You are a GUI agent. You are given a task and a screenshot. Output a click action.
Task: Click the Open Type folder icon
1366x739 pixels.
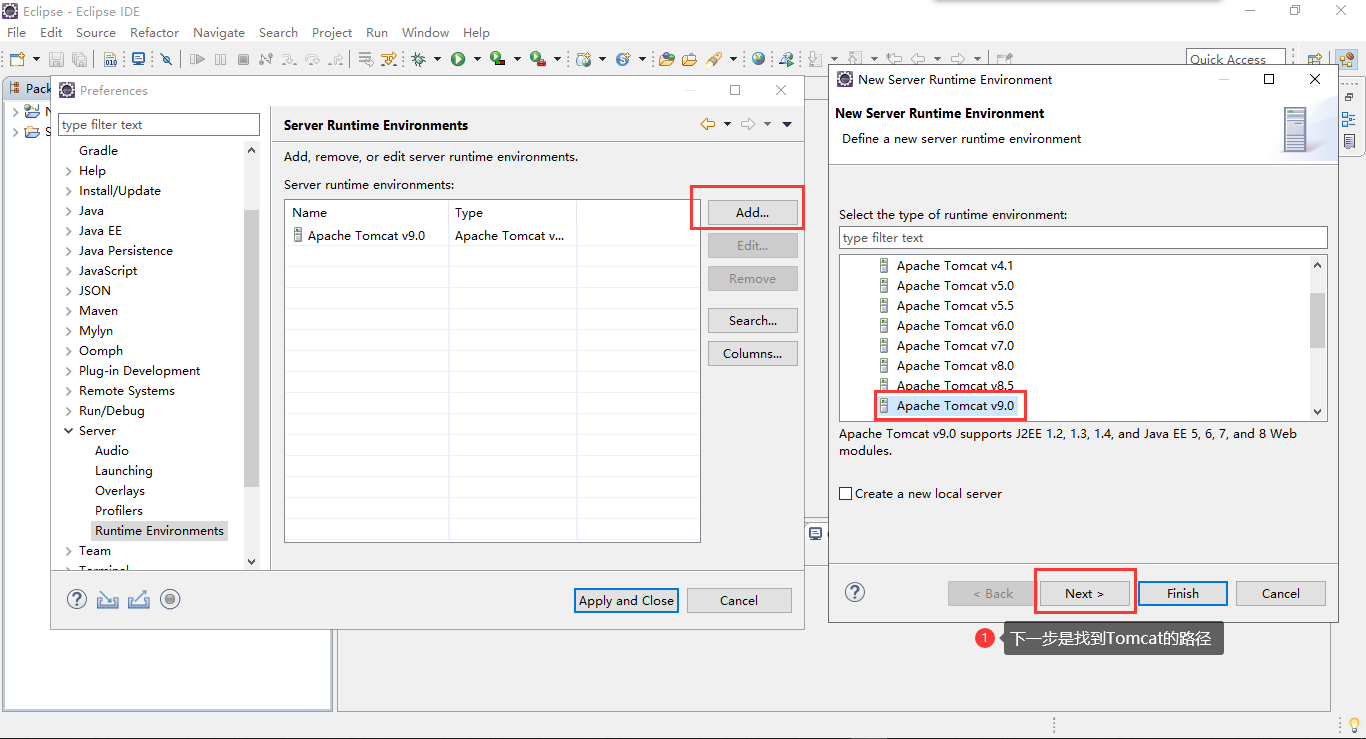[667, 59]
